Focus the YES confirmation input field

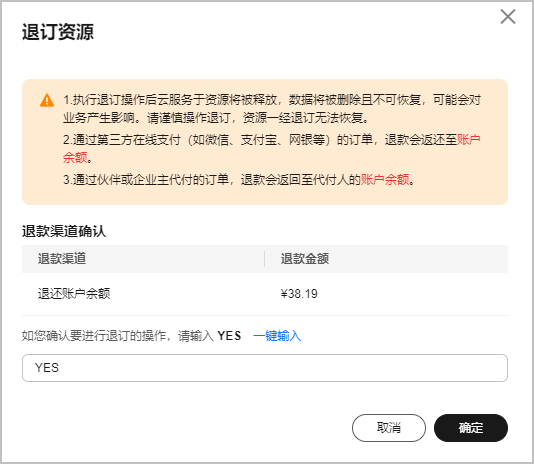pos(265,368)
